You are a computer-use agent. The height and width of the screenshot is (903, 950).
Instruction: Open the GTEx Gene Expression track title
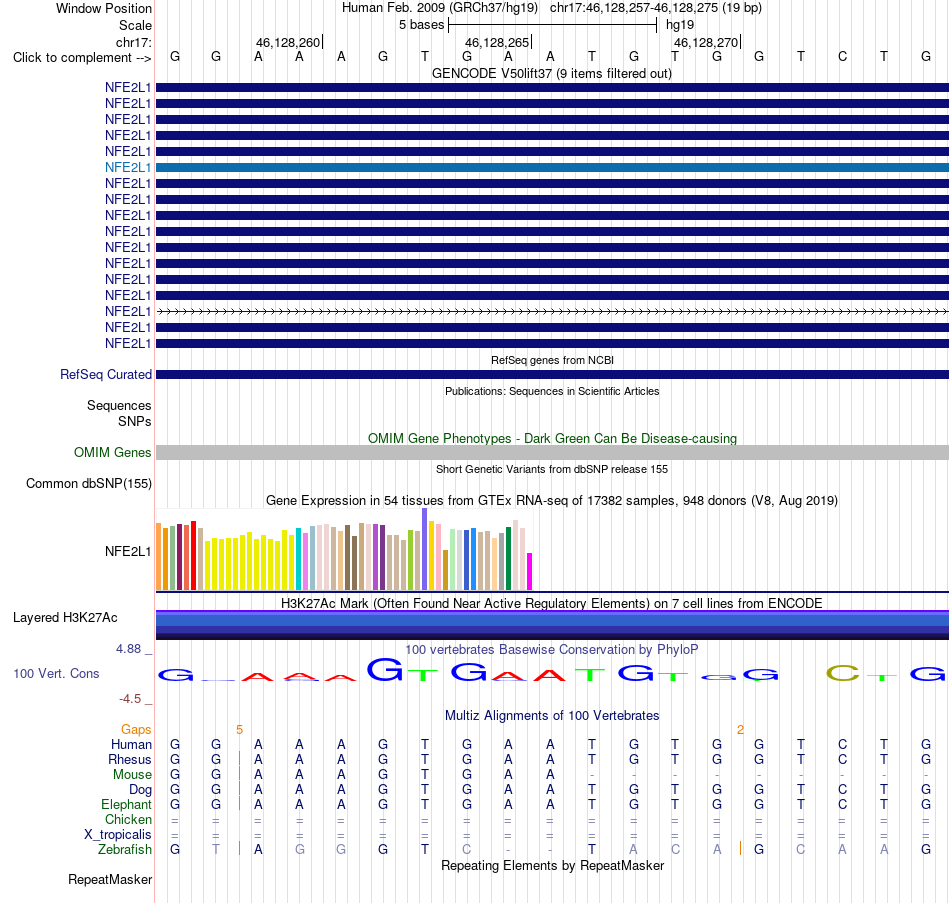pyautogui.click(x=552, y=501)
